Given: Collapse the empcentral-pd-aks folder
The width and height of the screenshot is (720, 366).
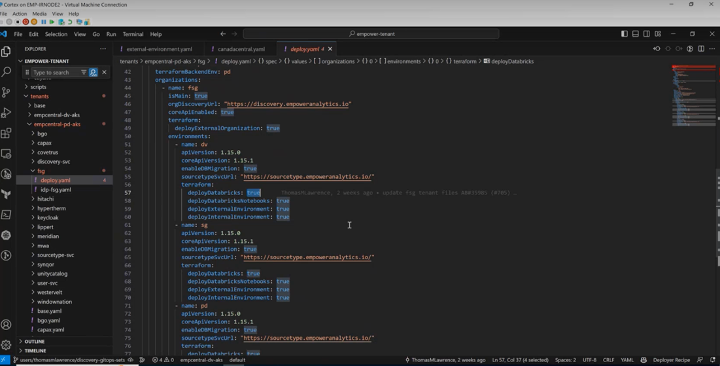Looking at the screenshot, I should (x=57, y=124).
